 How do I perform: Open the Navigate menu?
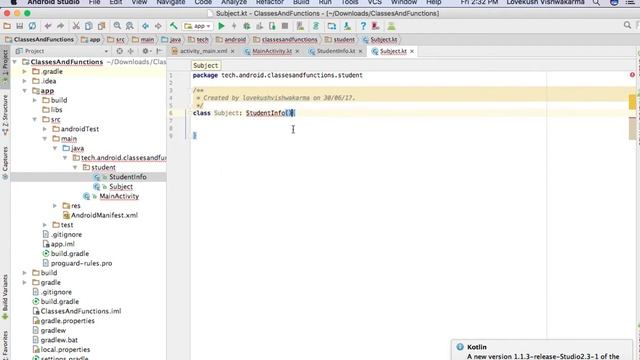click(x=171, y=2)
